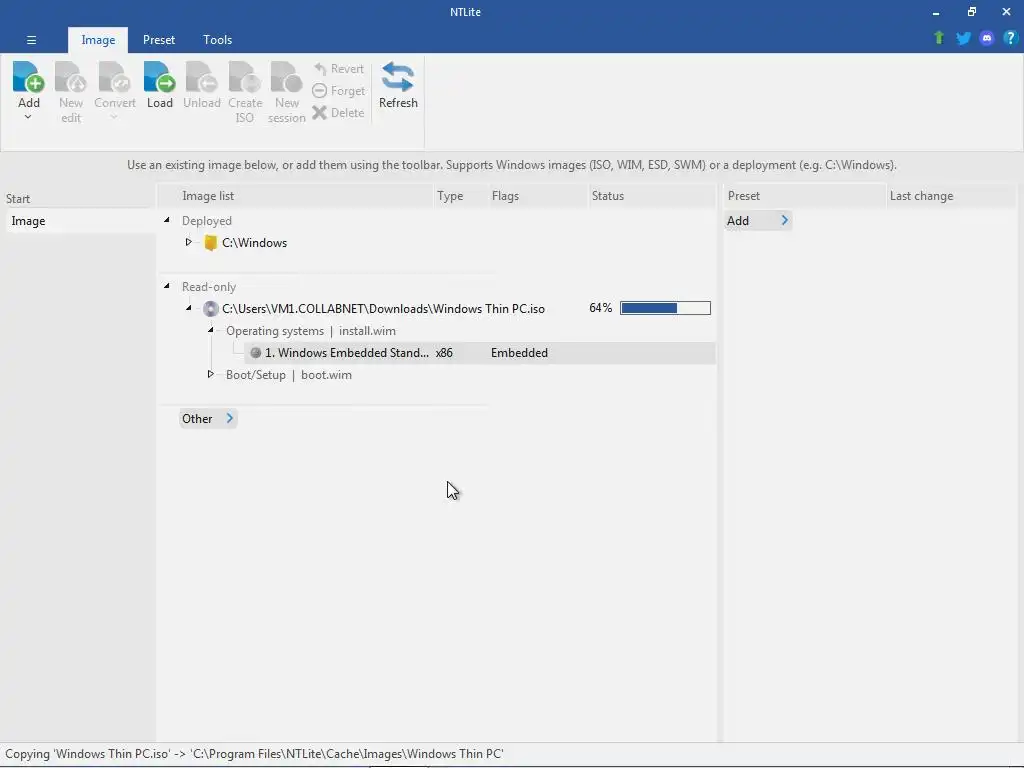1024x768 pixels.
Task: Minimize the NTLite window
Action: (x=936, y=12)
